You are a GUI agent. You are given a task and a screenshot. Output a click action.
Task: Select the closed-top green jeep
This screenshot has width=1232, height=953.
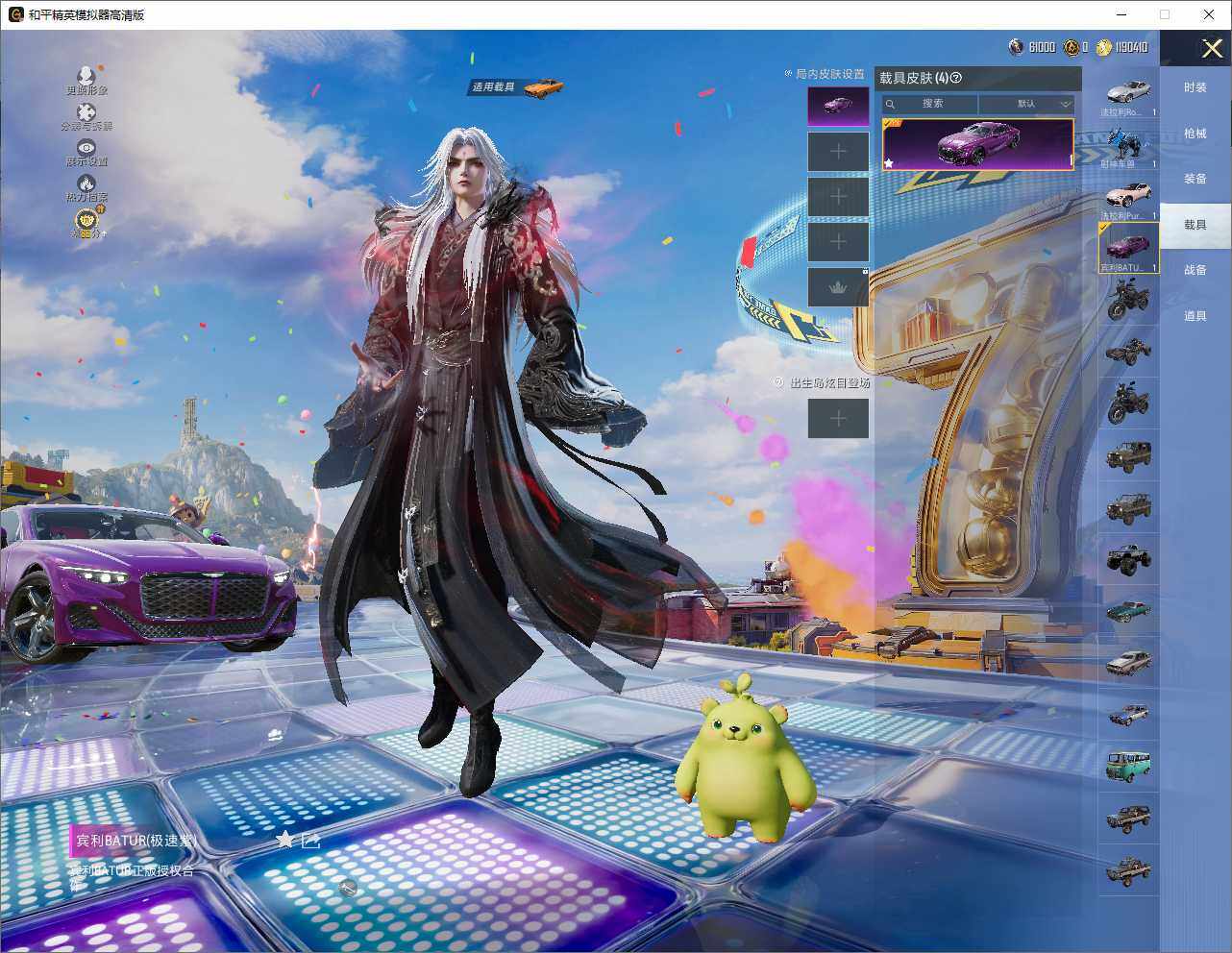click(1128, 455)
